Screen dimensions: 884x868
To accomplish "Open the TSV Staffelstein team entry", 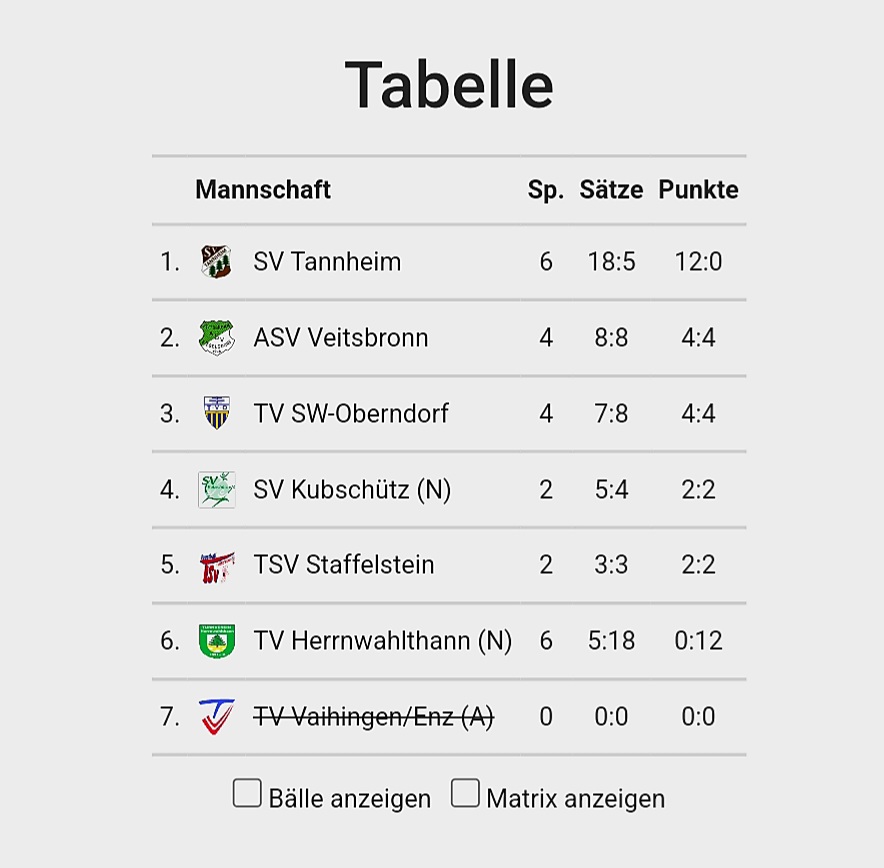I will tap(344, 565).
